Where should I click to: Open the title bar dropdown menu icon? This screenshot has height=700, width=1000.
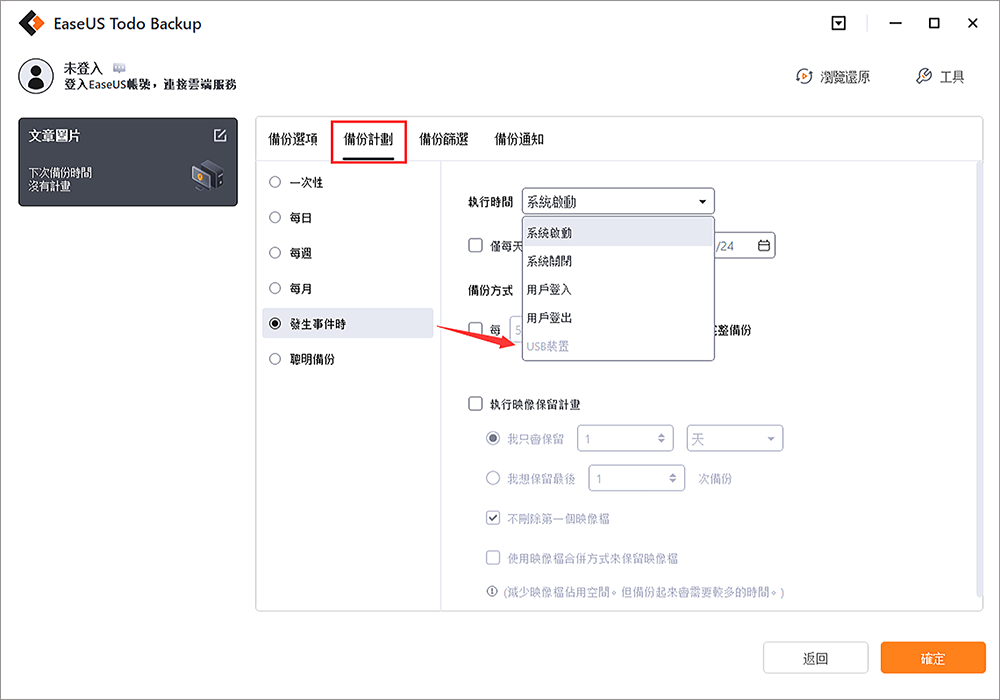[x=839, y=24]
